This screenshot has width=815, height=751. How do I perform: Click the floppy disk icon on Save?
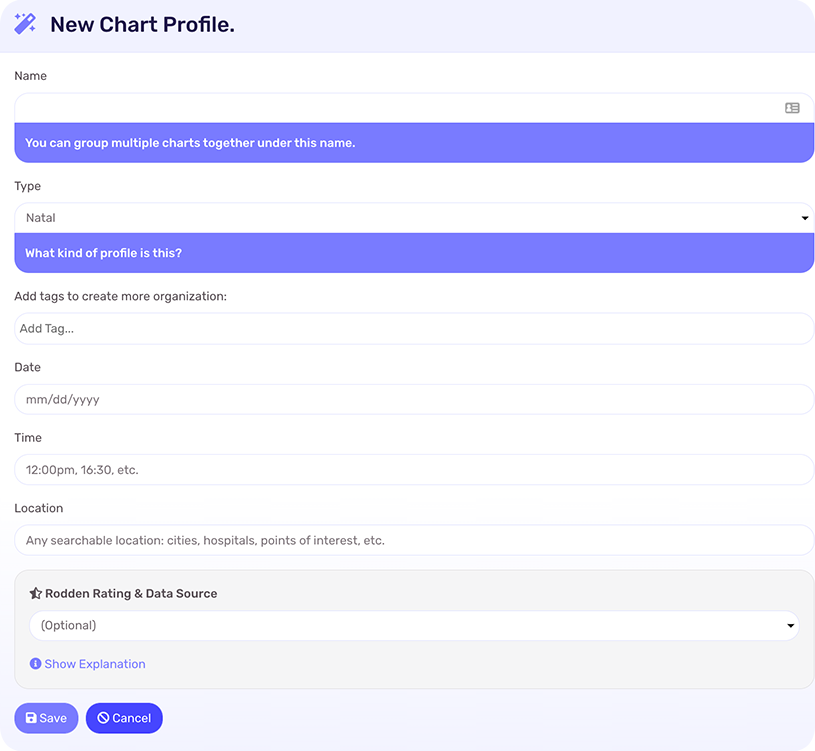point(31,718)
